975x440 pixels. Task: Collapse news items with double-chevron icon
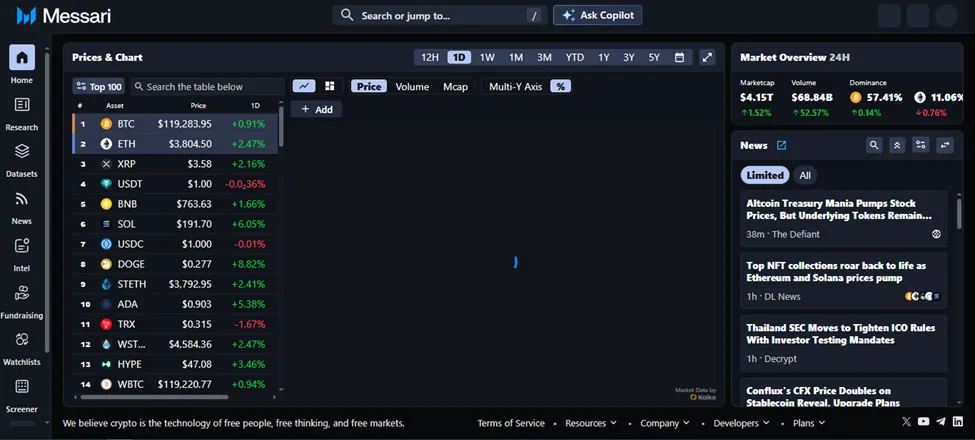pos(897,145)
